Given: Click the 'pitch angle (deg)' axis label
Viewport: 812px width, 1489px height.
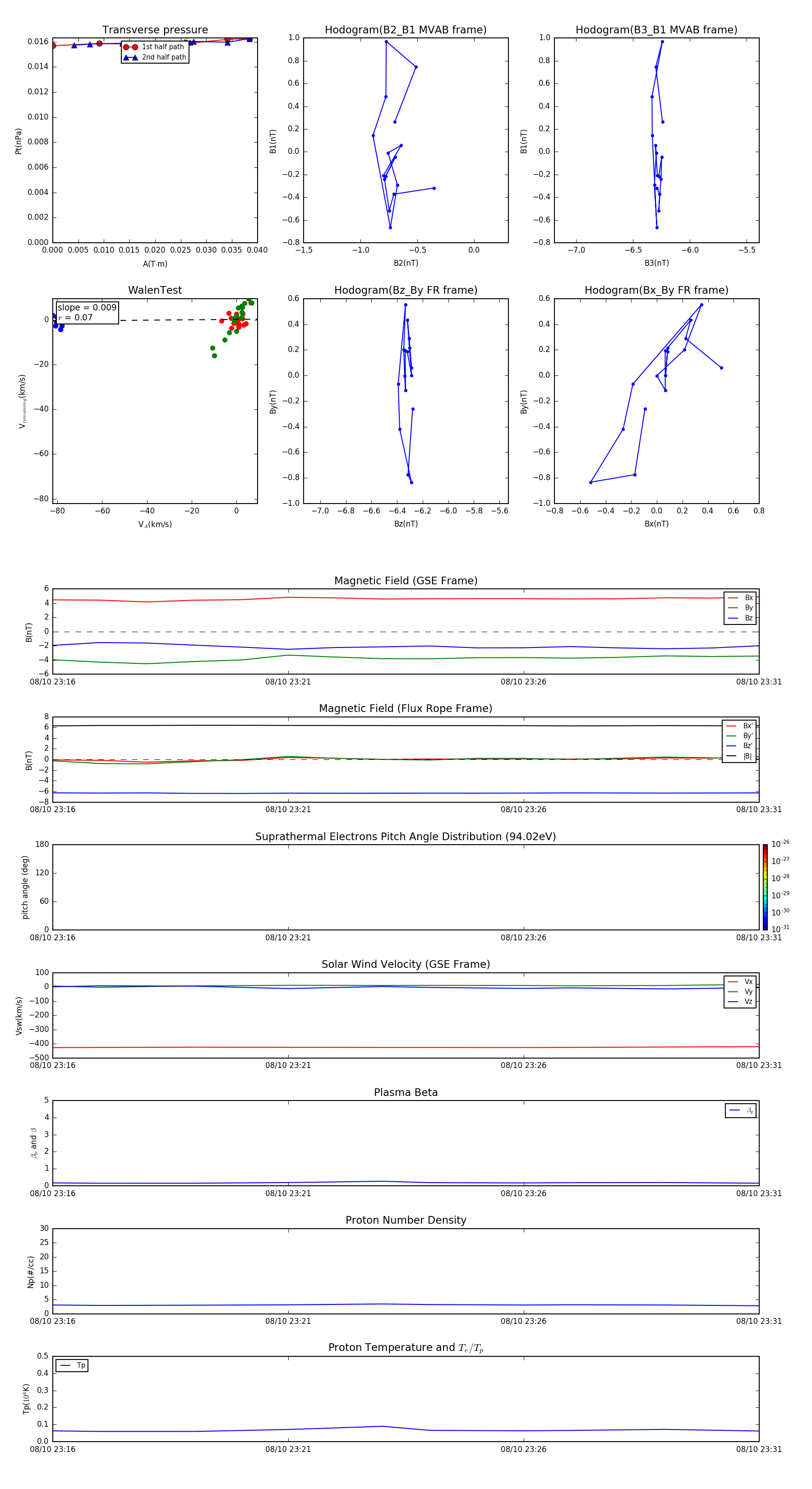Looking at the screenshot, I should [25, 887].
